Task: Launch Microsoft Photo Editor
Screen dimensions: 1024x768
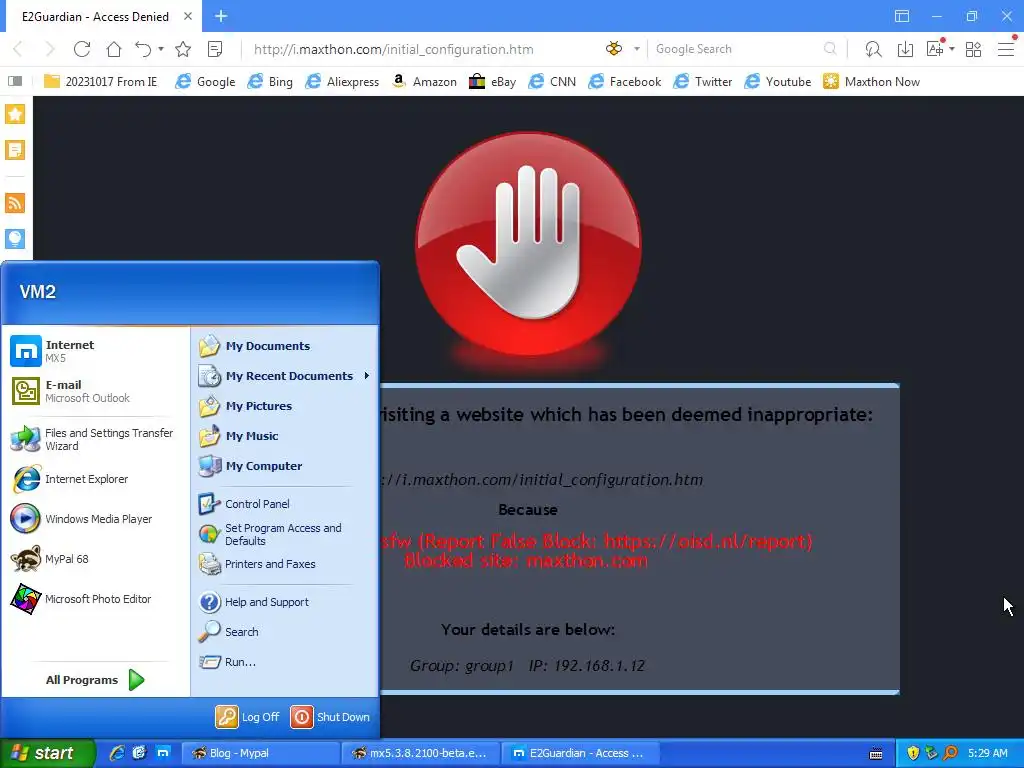Action: pos(96,599)
